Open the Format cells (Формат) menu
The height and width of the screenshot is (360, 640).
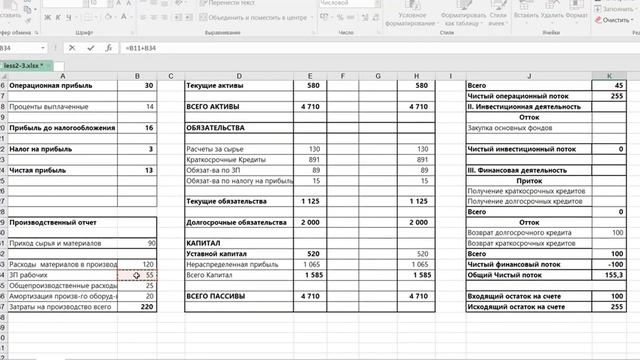[x=576, y=11]
